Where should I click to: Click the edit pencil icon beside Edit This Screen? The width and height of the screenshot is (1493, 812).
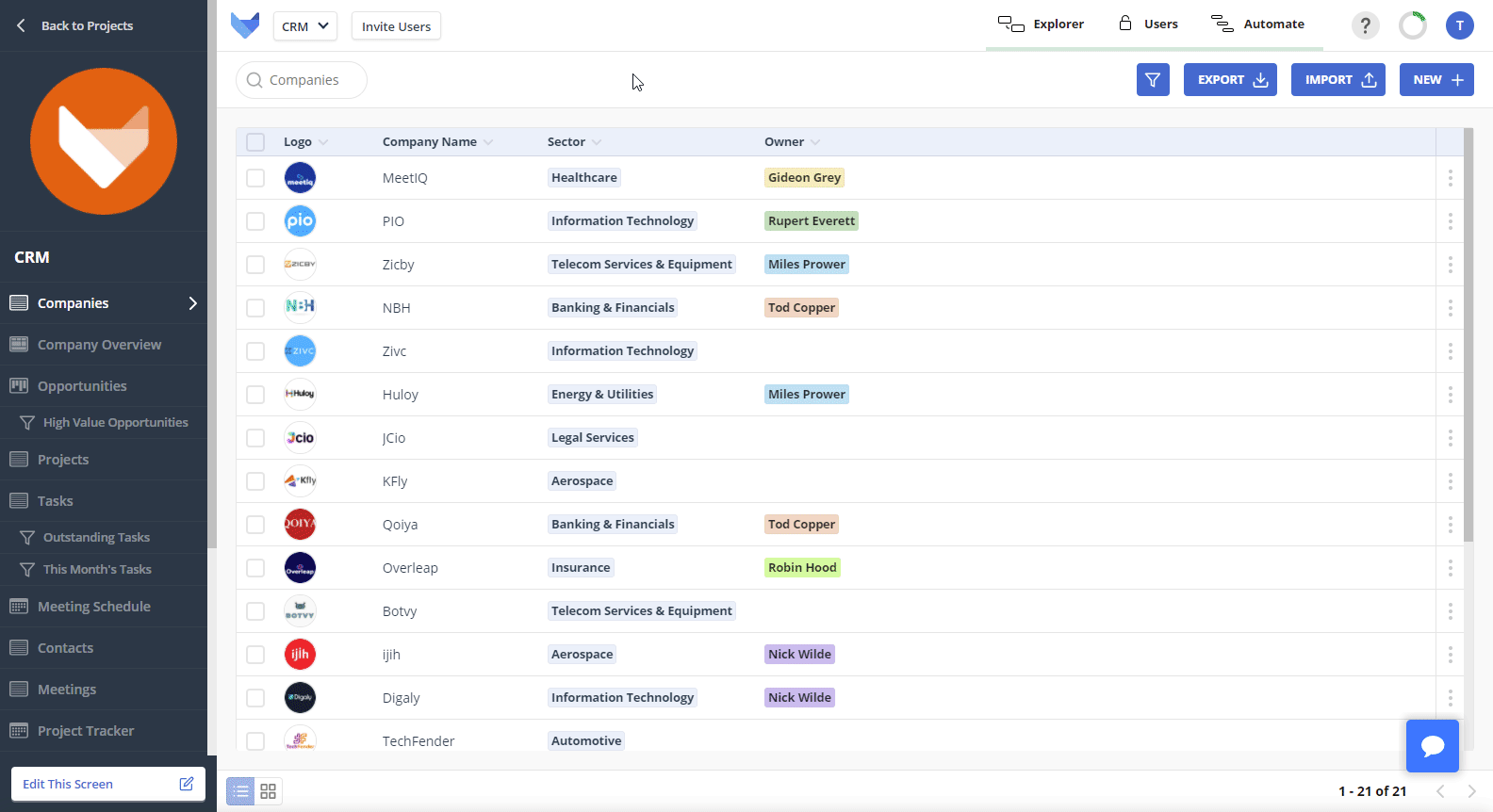(x=187, y=784)
